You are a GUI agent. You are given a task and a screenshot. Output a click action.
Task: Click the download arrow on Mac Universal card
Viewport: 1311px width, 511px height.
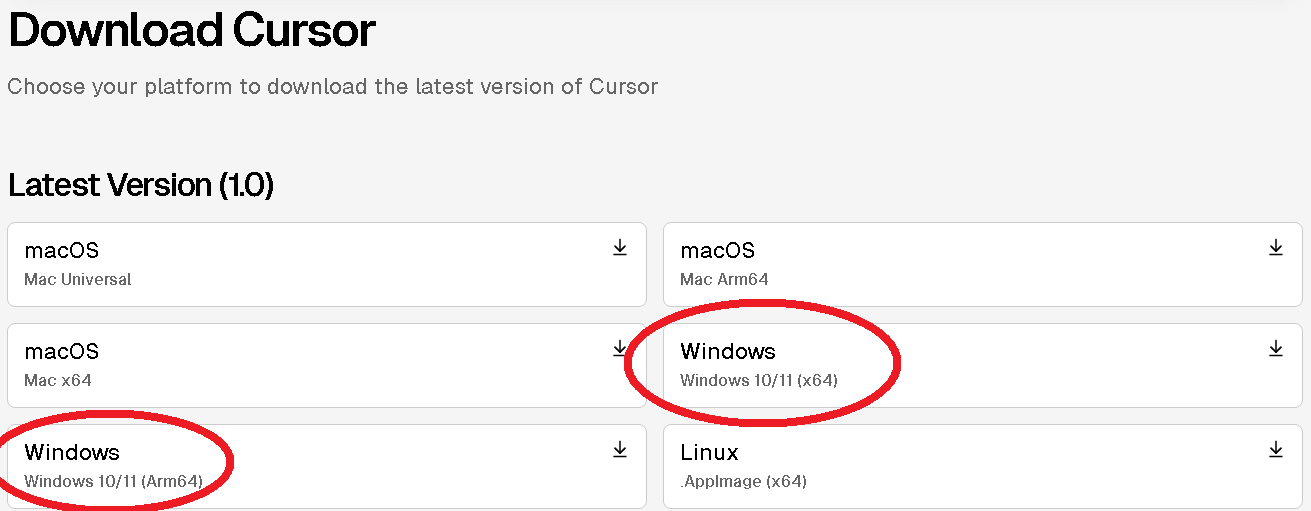pyautogui.click(x=620, y=248)
